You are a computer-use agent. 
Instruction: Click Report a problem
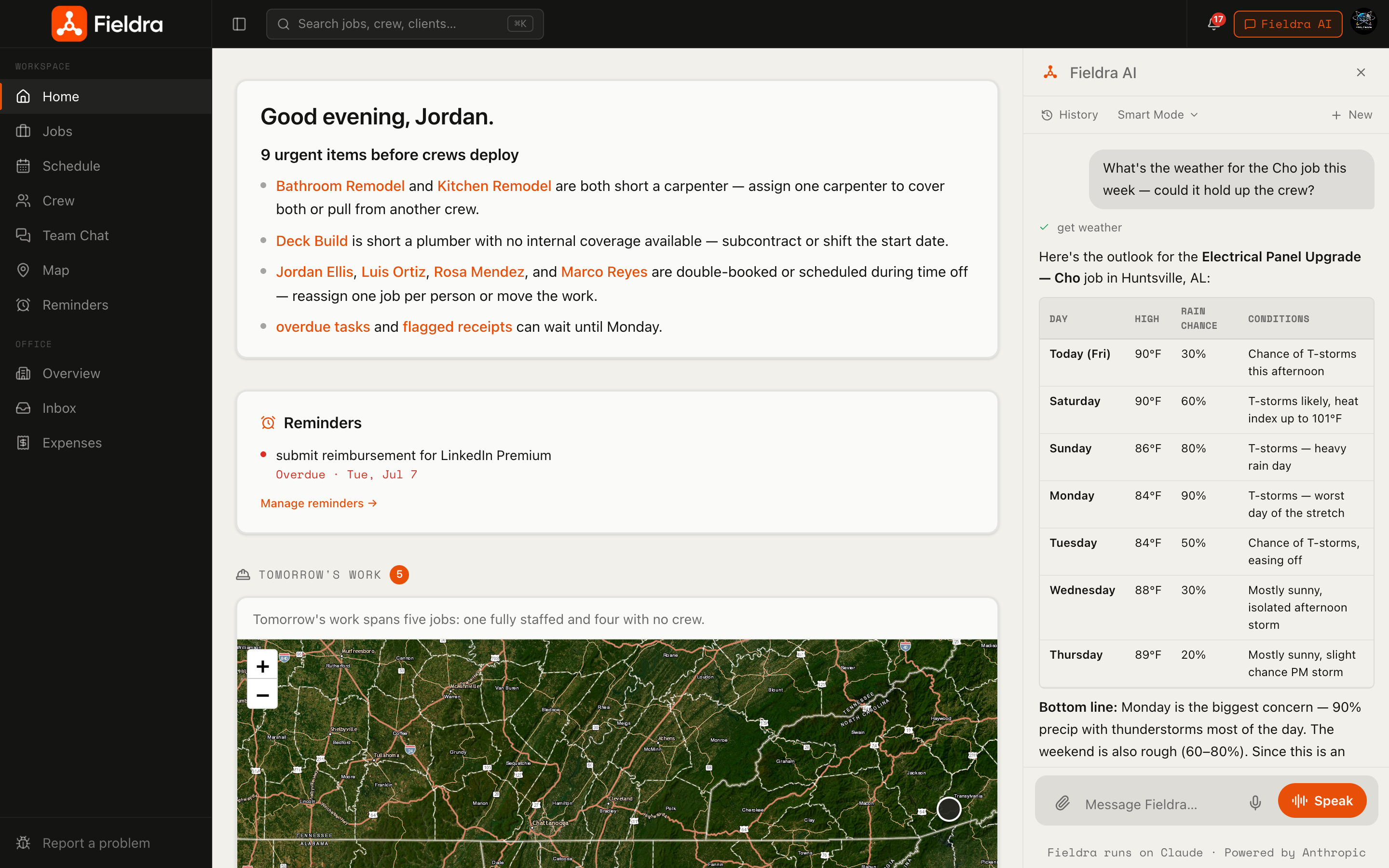tap(106, 843)
